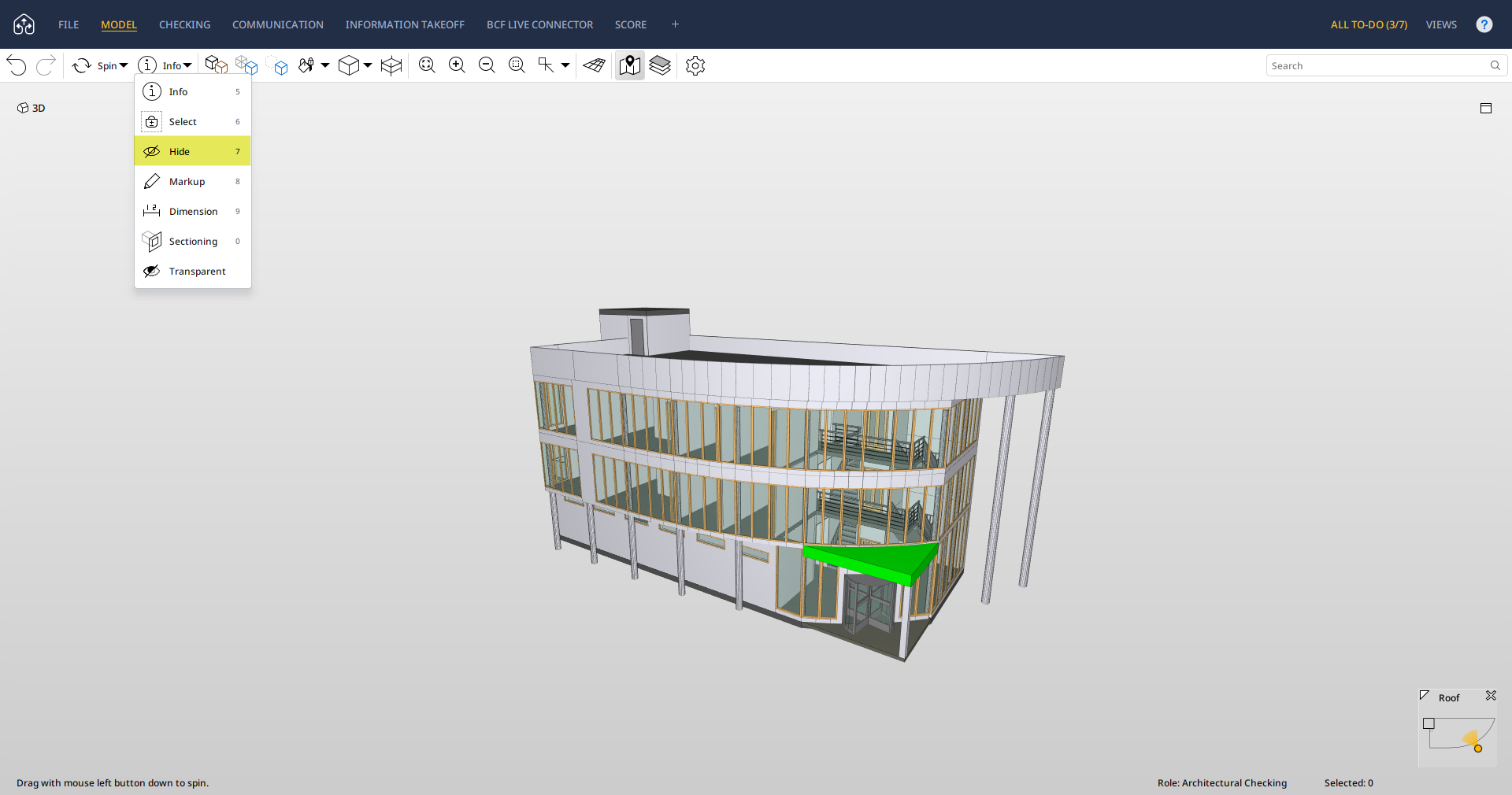The image size is (1512, 795).
Task: Toggle the Transparent option in the Info menu
Action: point(197,271)
